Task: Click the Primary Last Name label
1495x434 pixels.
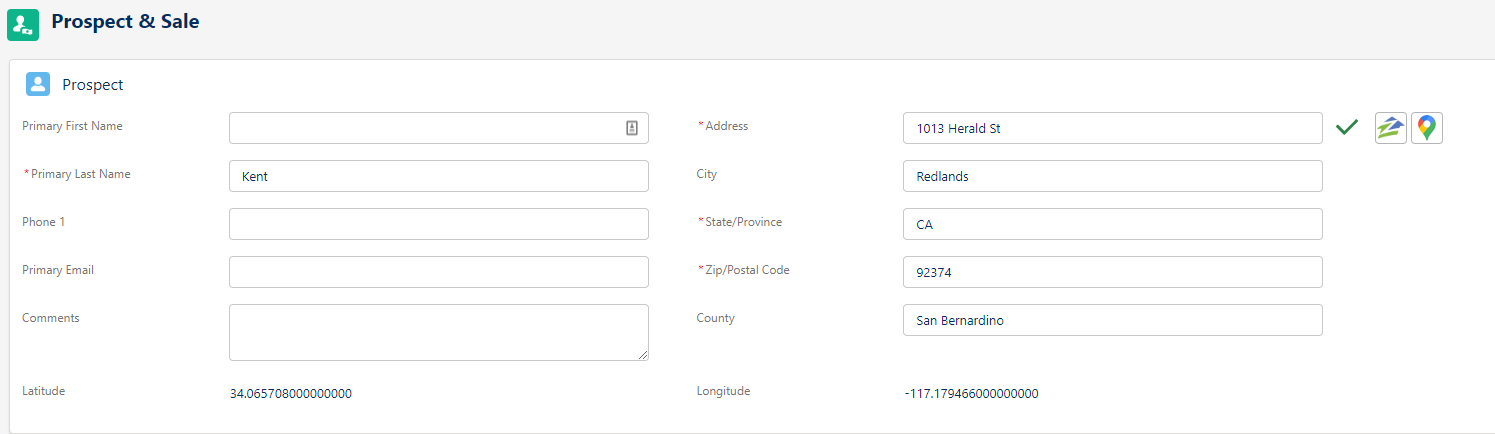Action: point(80,174)
